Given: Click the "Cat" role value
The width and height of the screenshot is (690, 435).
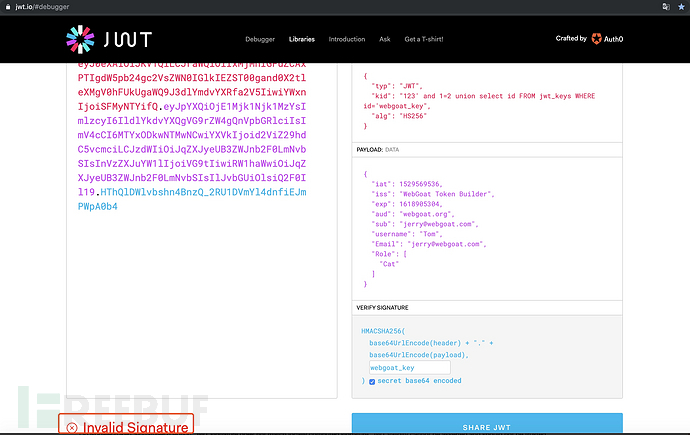Looking at the screenshot, I should [x=389, y=264].
